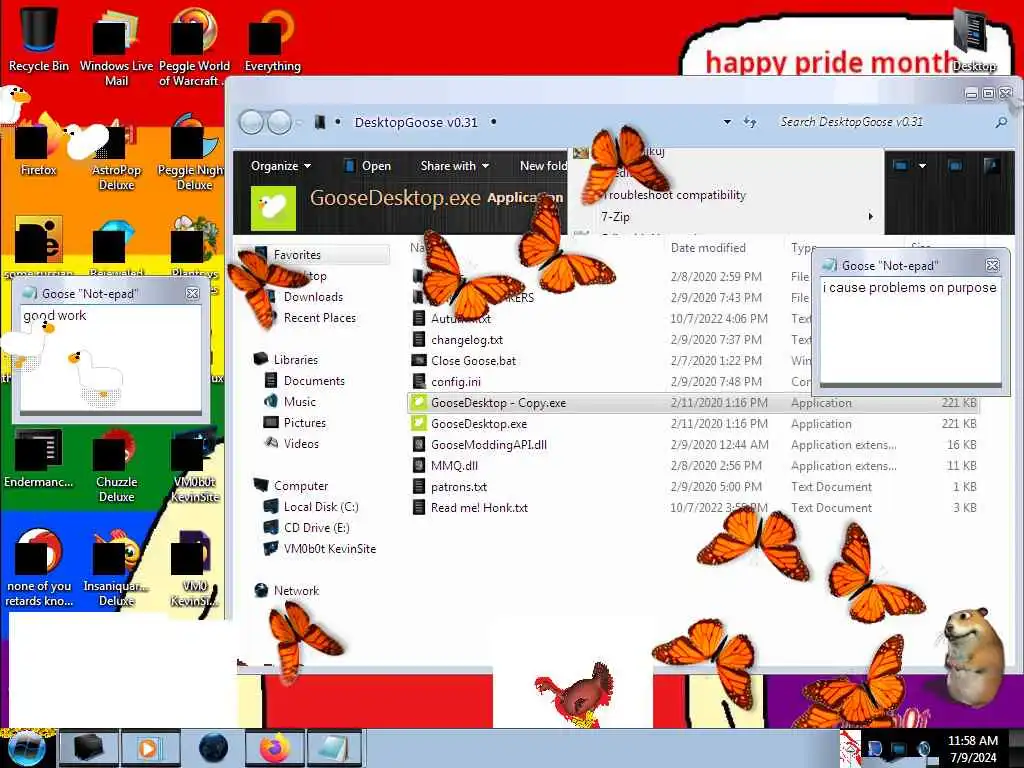Open the Endermanc... desktop shortcut
Image resolution: width=1024 pixels, height=768 pixels.
[38, 459]
